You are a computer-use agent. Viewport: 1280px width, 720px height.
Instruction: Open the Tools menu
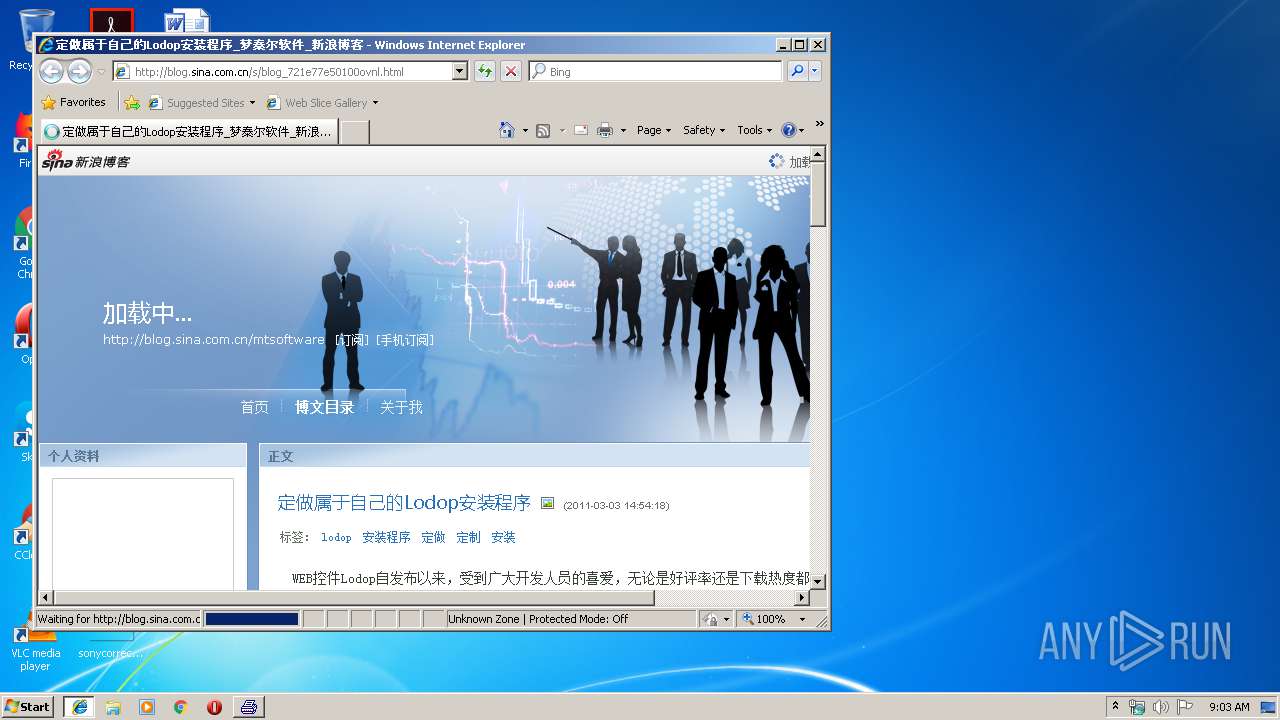[755, 130]
